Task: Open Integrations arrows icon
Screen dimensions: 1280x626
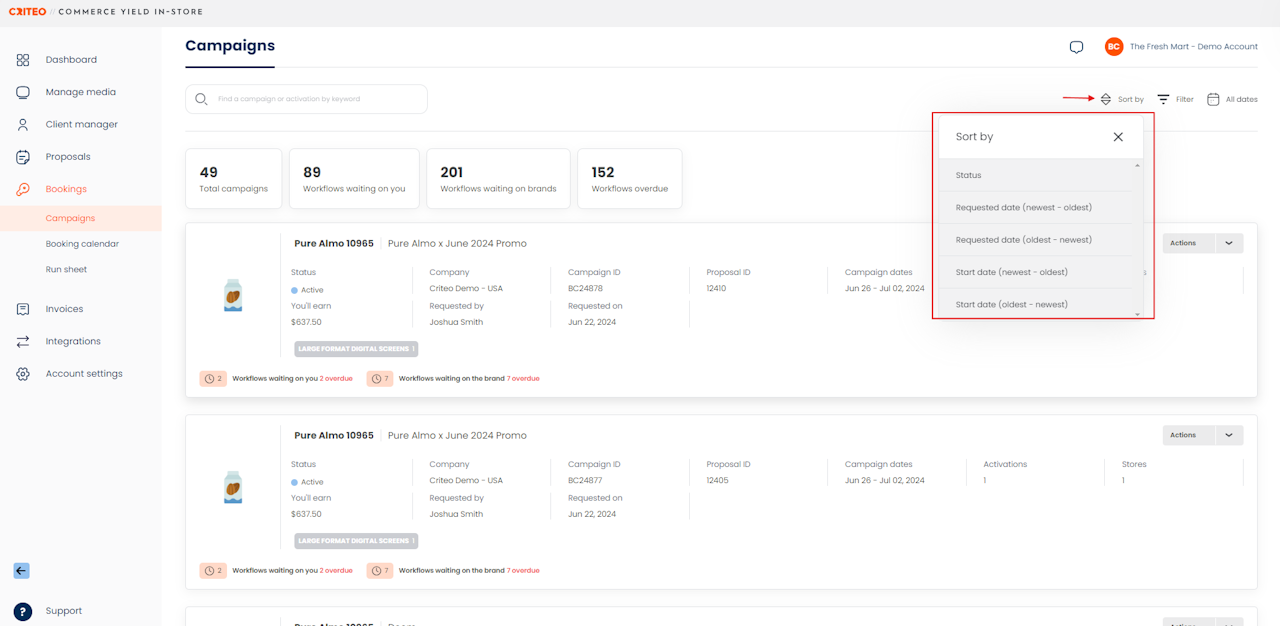Action: pyautogui.click(x=23, y=341)
